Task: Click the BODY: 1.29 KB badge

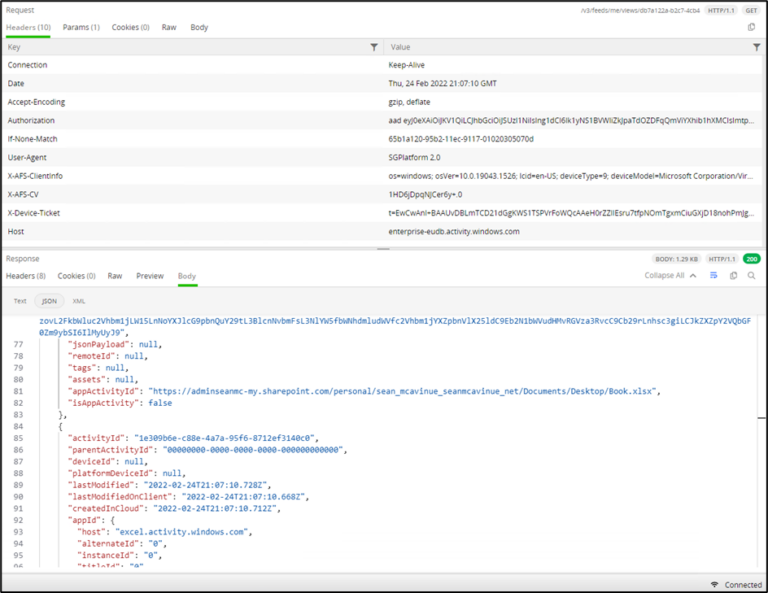Action: (676, 259)
